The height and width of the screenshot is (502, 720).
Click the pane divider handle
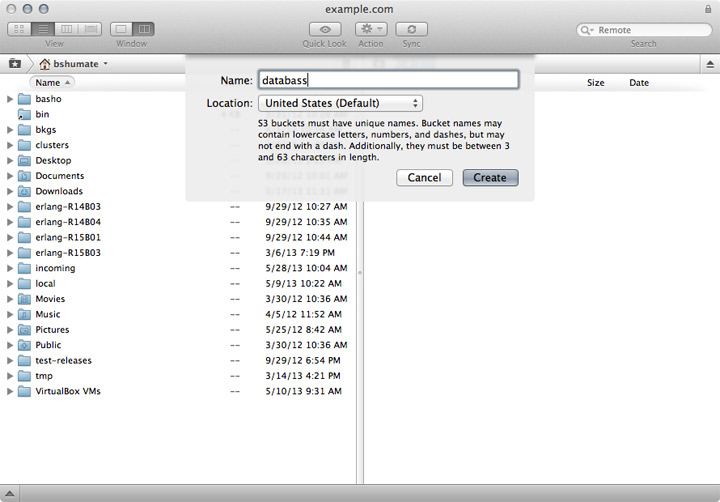[360, 272]
